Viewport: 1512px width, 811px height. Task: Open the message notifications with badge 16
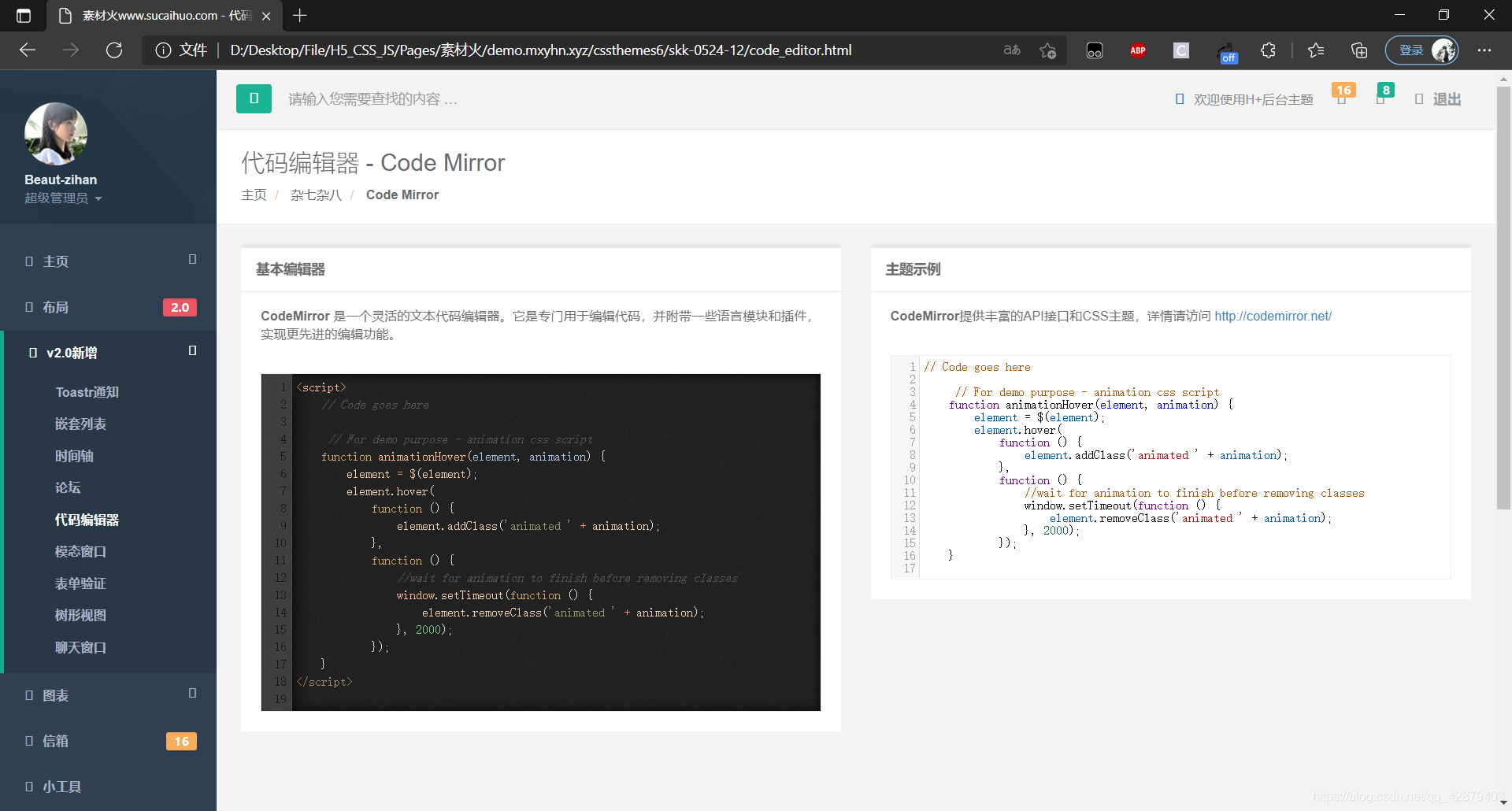coord(1343,96)
